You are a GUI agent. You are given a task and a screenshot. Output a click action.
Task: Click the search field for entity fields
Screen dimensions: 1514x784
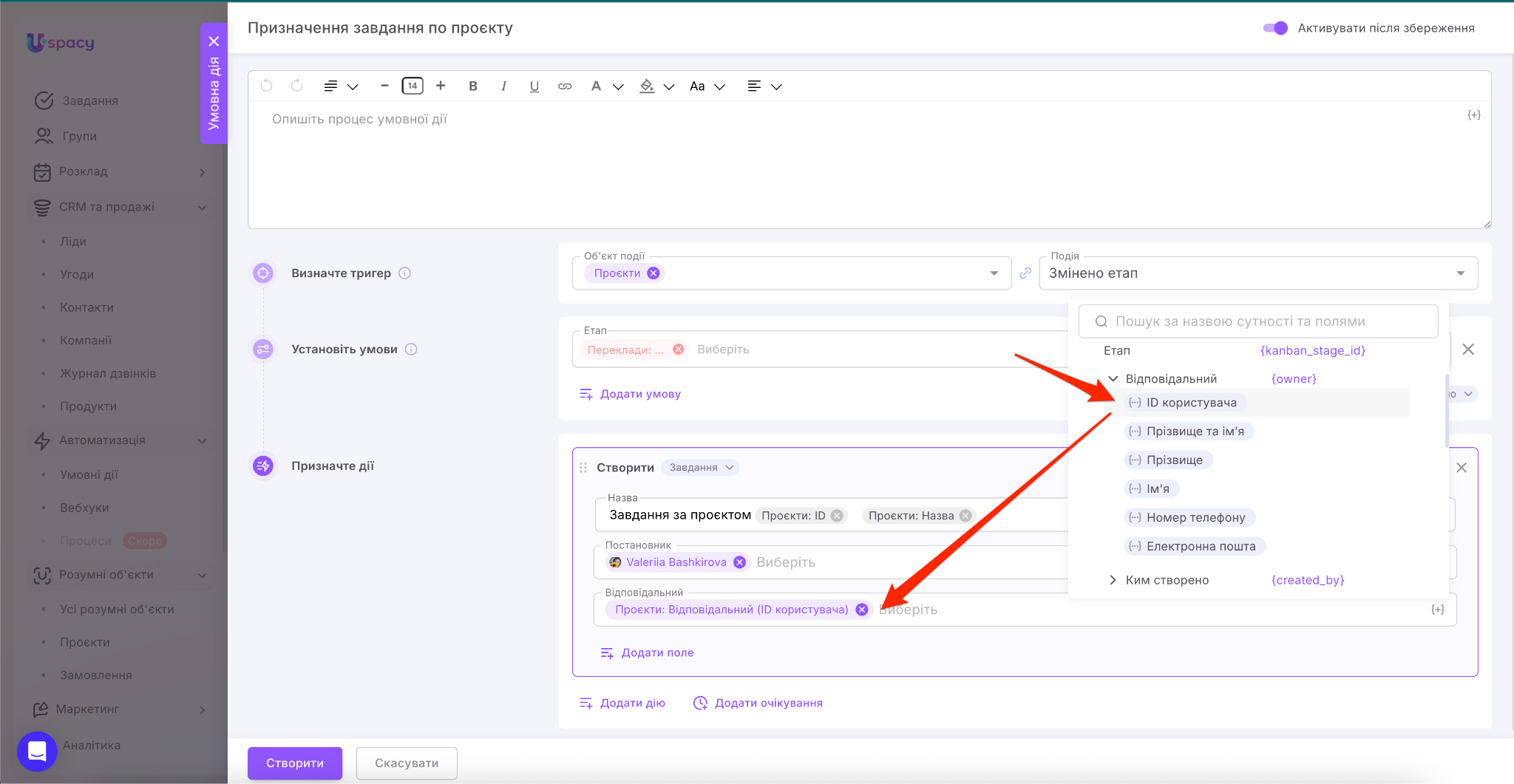[x=1258, y=321]
